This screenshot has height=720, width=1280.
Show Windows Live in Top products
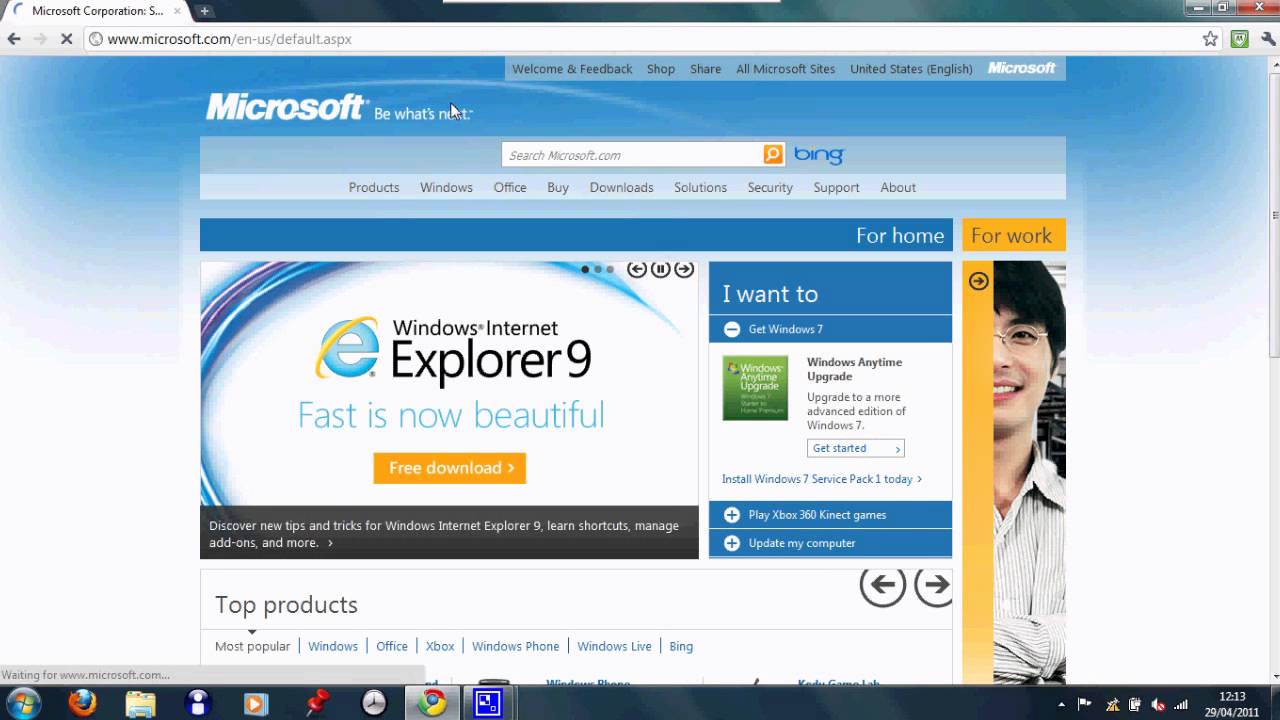pos(614,646)
